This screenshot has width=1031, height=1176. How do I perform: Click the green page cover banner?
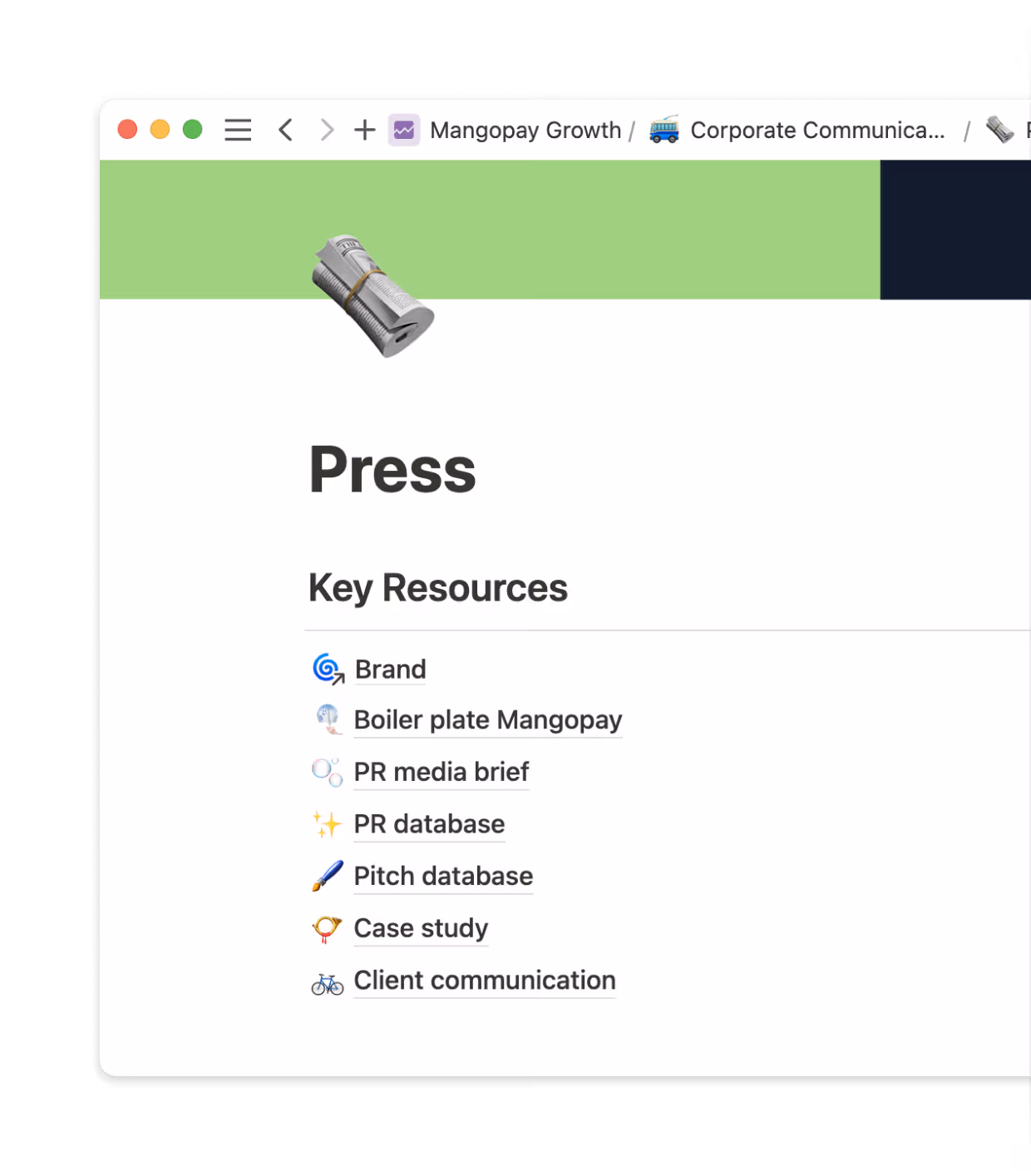(582, 208)
